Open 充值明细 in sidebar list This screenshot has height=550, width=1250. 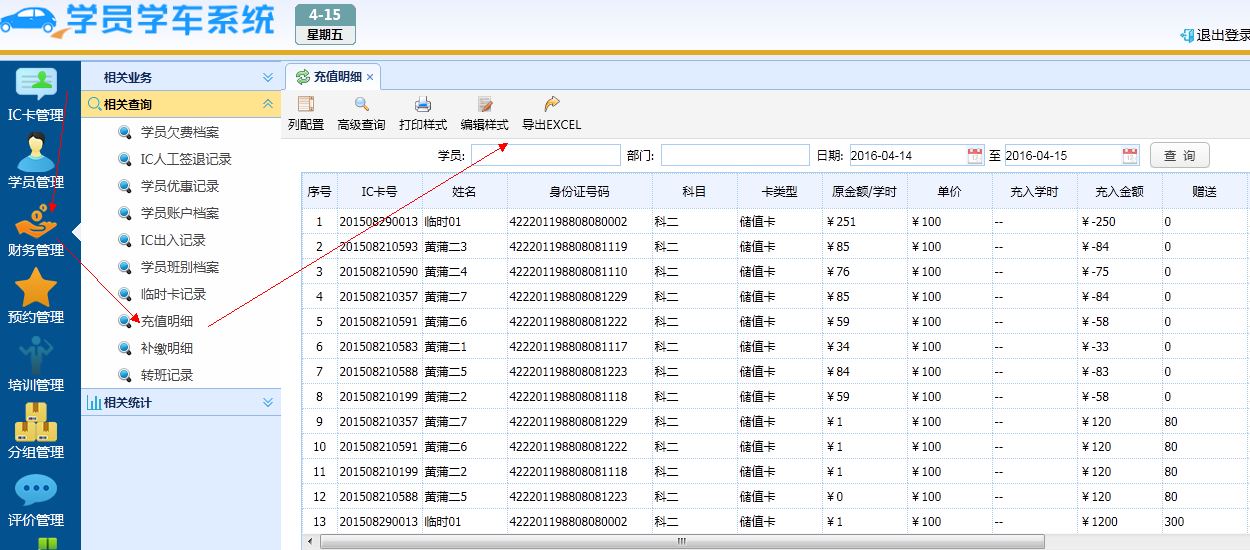(167, 321)
